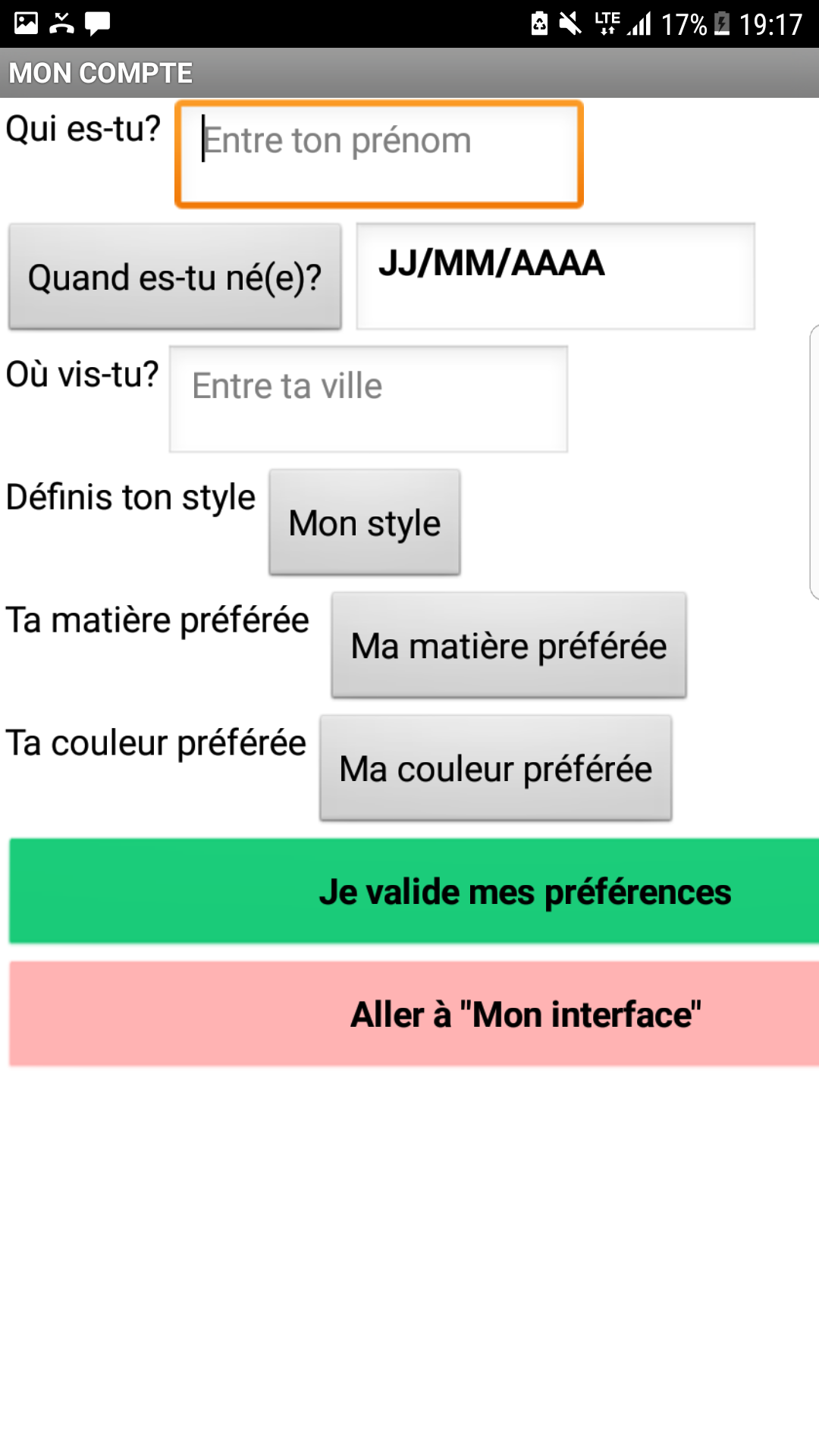Open the 'Mon style' picker
Image resolution: width=819 pixels, height=1456 pixels.
click(365, 522)
